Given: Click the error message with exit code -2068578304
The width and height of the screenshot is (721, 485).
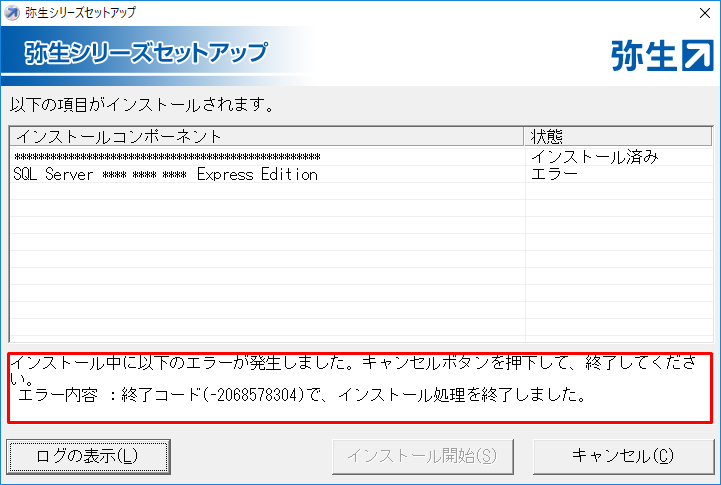Looking at the screenshot, I should coord(360,388).
